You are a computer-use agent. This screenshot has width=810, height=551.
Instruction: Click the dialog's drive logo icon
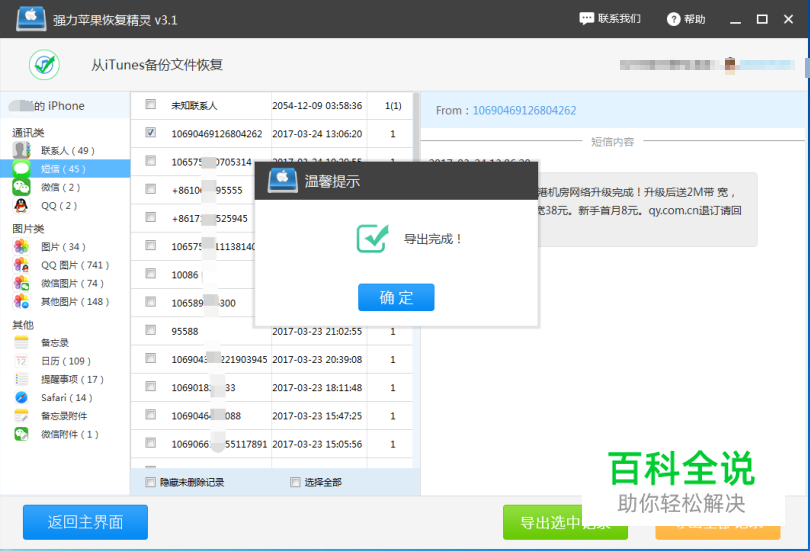[283, 181]
